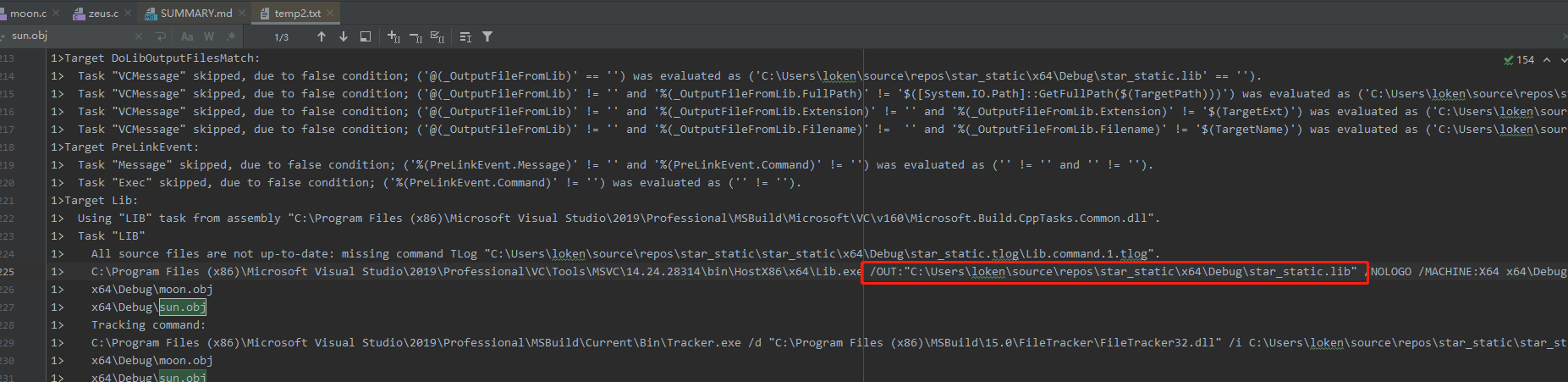The width and height of the screenshot is (1568, 382).
Task: Open inspection widget showing 154 typos
Action: click(1519, 60)
